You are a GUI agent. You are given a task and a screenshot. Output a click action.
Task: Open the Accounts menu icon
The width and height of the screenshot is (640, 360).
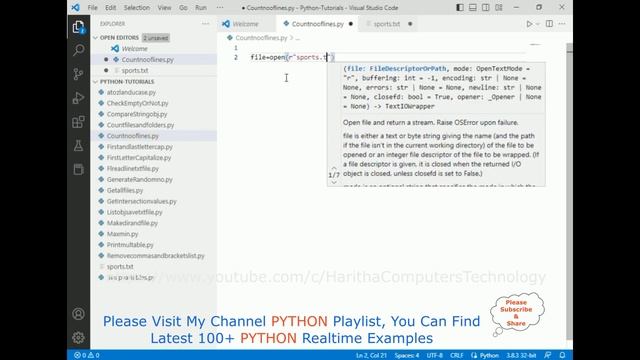click(78, 314)
